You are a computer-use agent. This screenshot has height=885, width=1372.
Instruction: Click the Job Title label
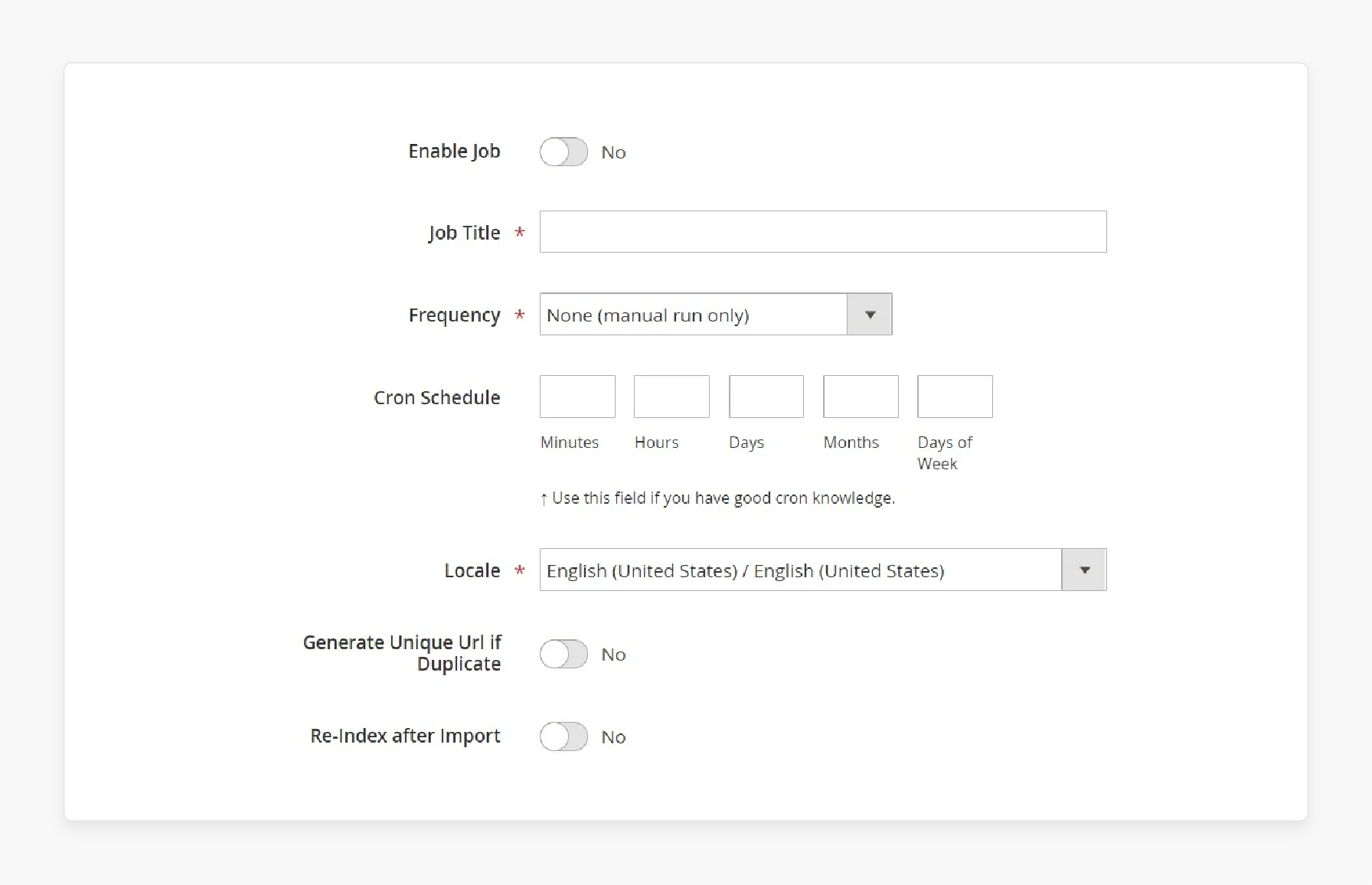464,233
